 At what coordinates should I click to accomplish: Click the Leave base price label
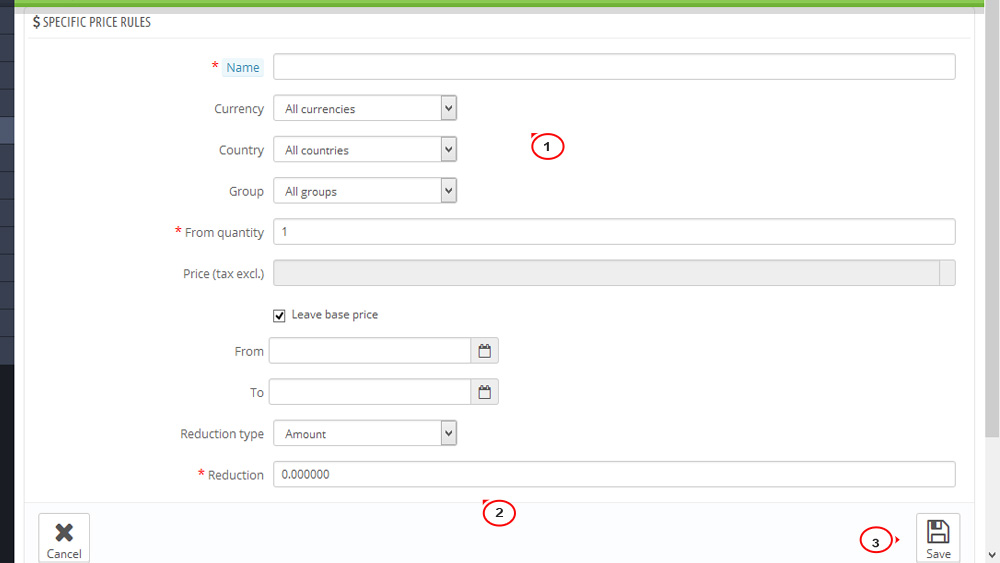(x=334, y=314)
